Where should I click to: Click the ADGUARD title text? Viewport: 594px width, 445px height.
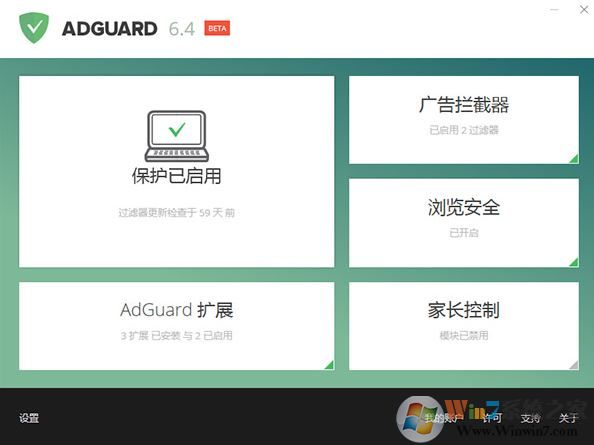109,29
